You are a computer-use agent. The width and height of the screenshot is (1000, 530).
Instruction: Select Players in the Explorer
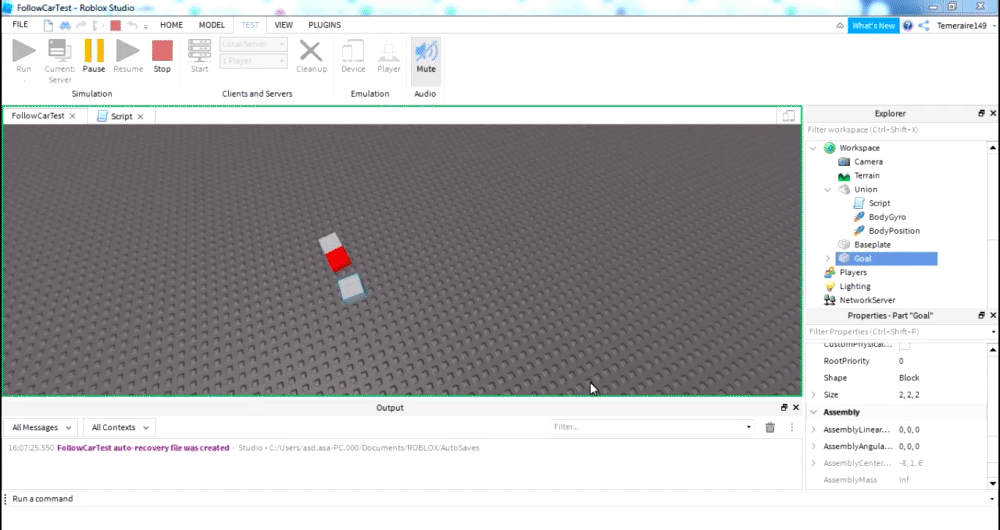(853, 272)
